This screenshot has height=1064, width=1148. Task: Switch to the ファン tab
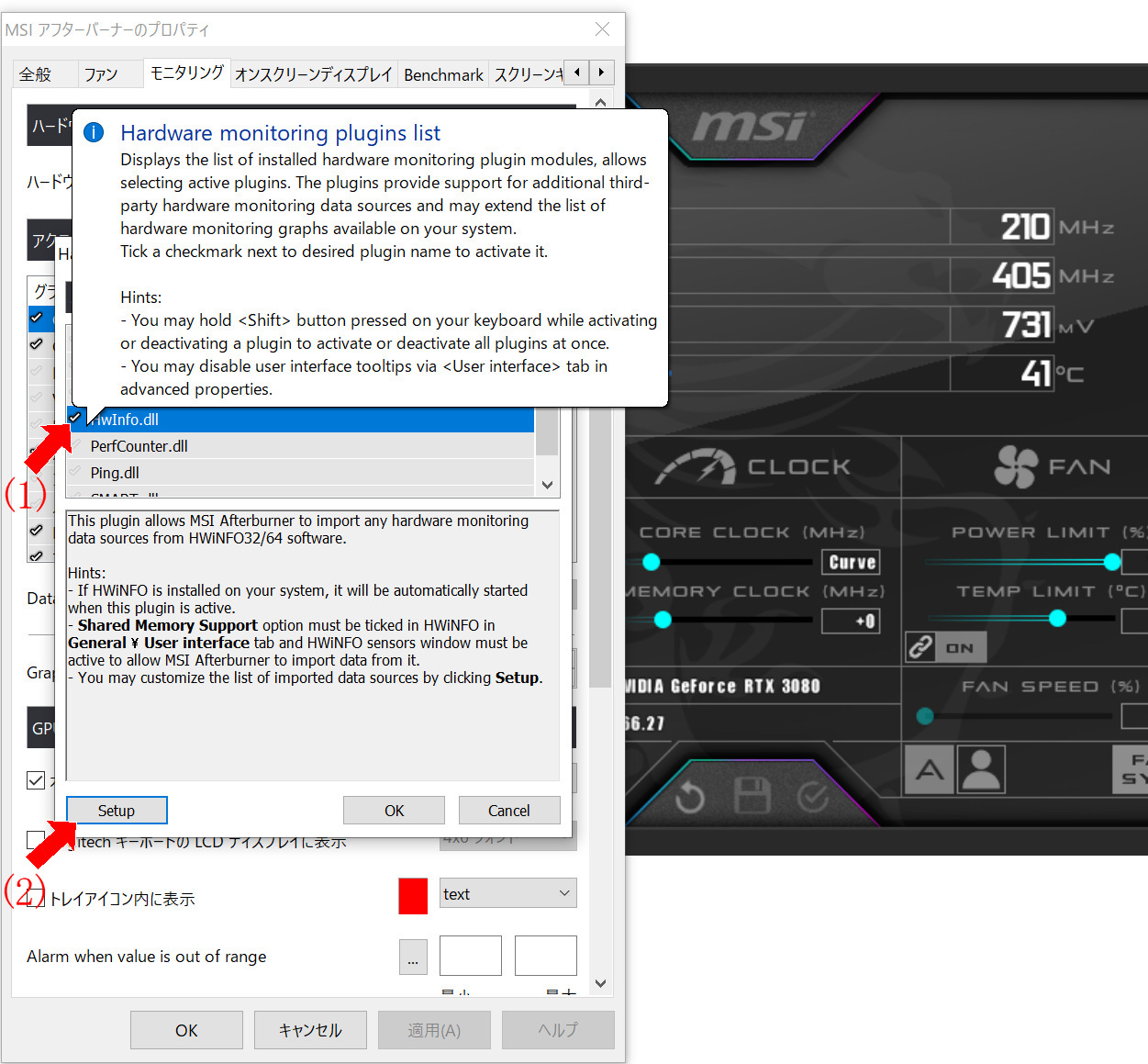pyautogui.click(x=101, y=74)
